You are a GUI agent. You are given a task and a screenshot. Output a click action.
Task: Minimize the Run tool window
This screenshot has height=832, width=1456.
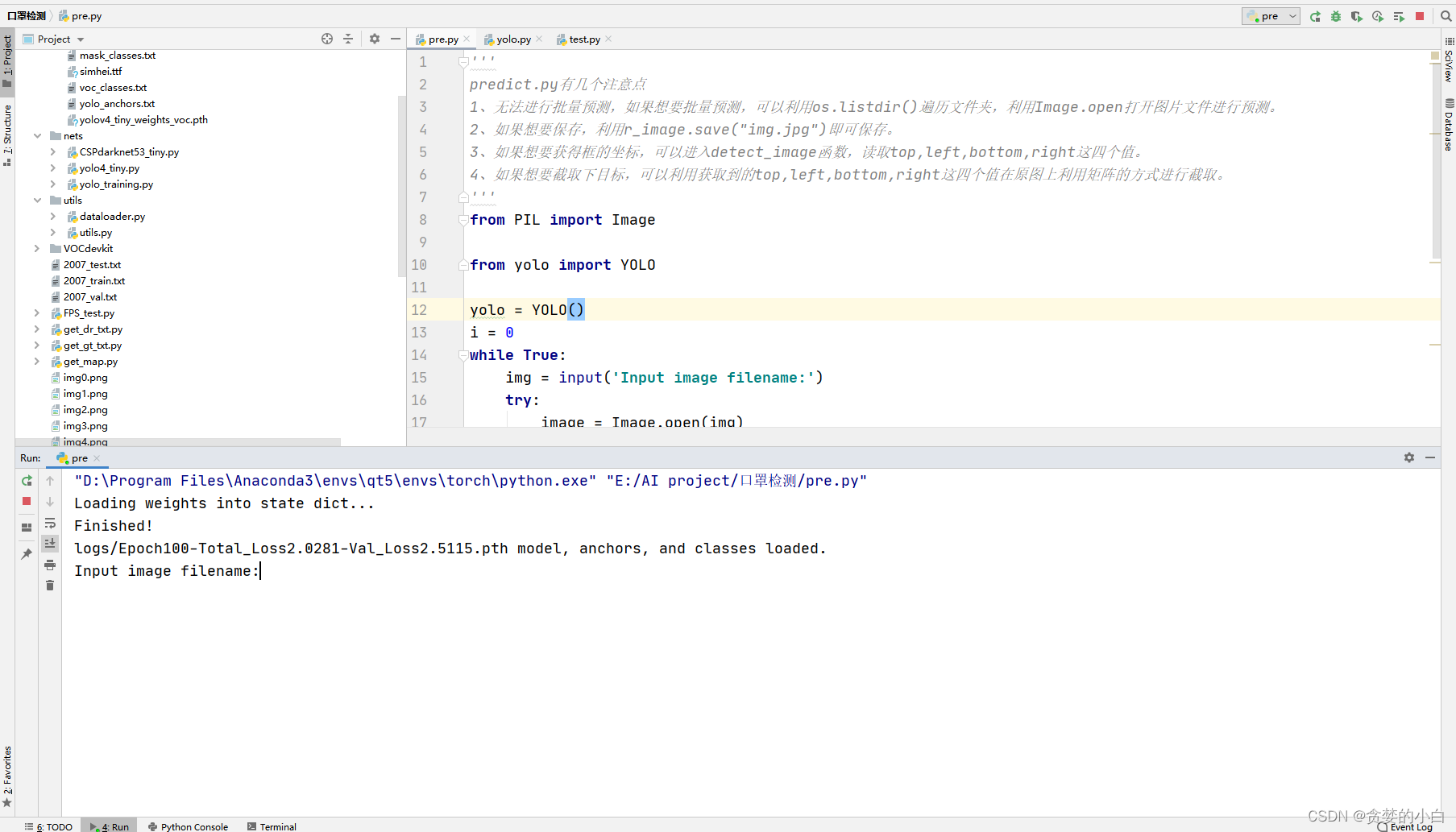click(x=1430, y=457)
